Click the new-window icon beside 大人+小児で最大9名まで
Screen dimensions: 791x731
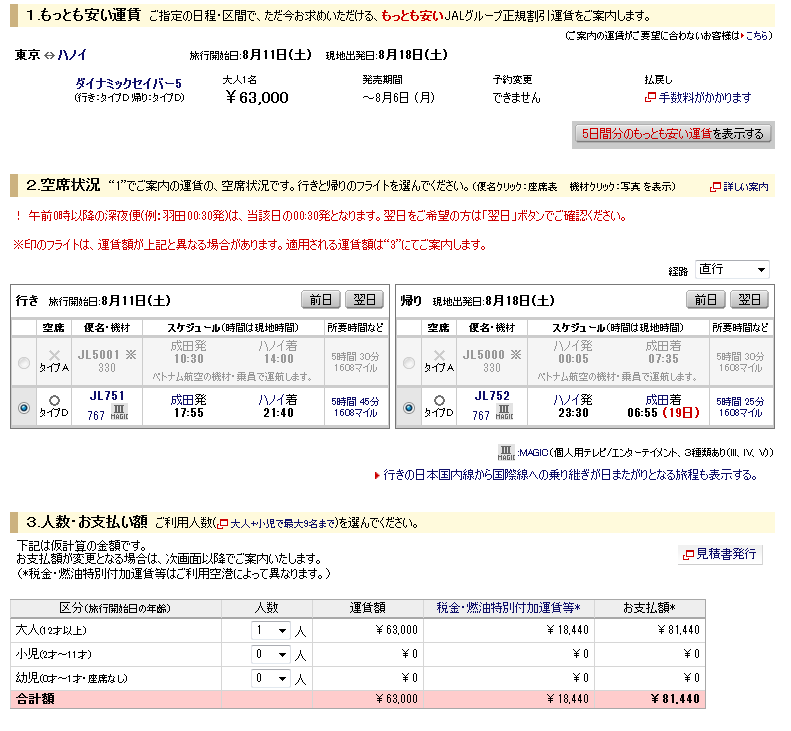(223, 524)
